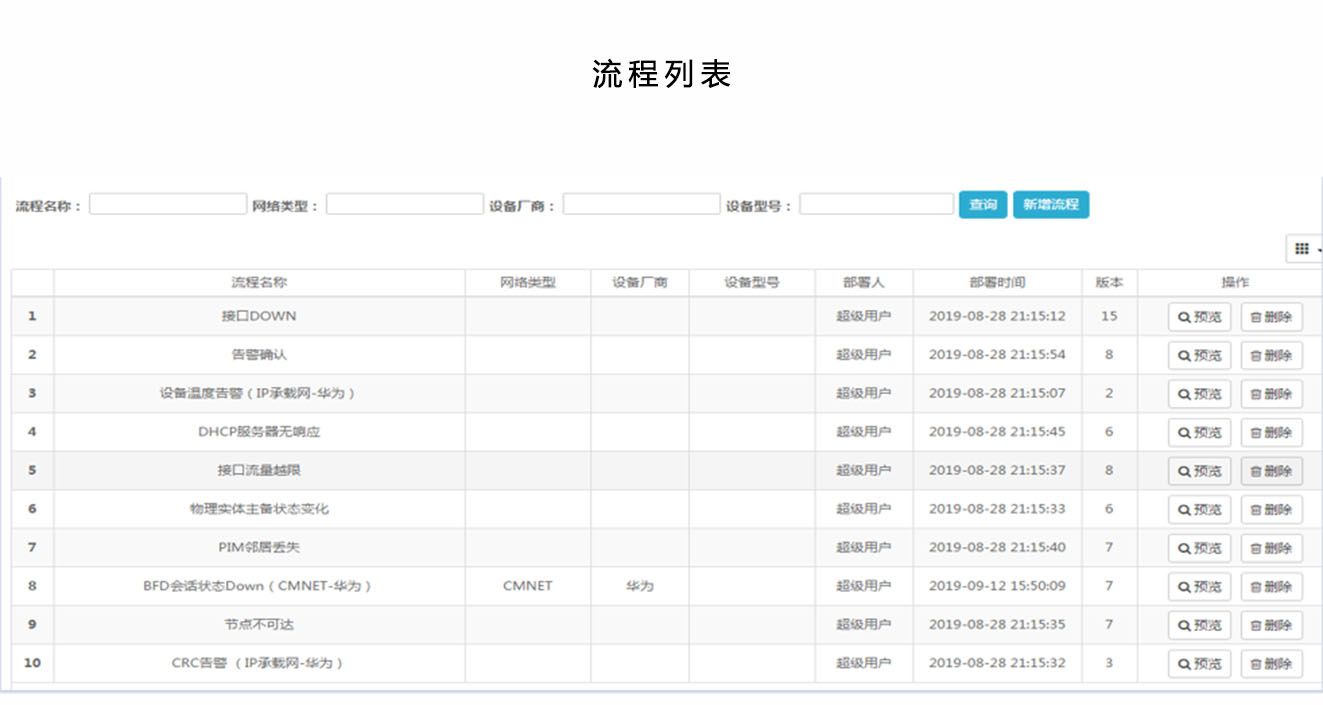Preview the CRC告警 process

(x=1199, y=664)
